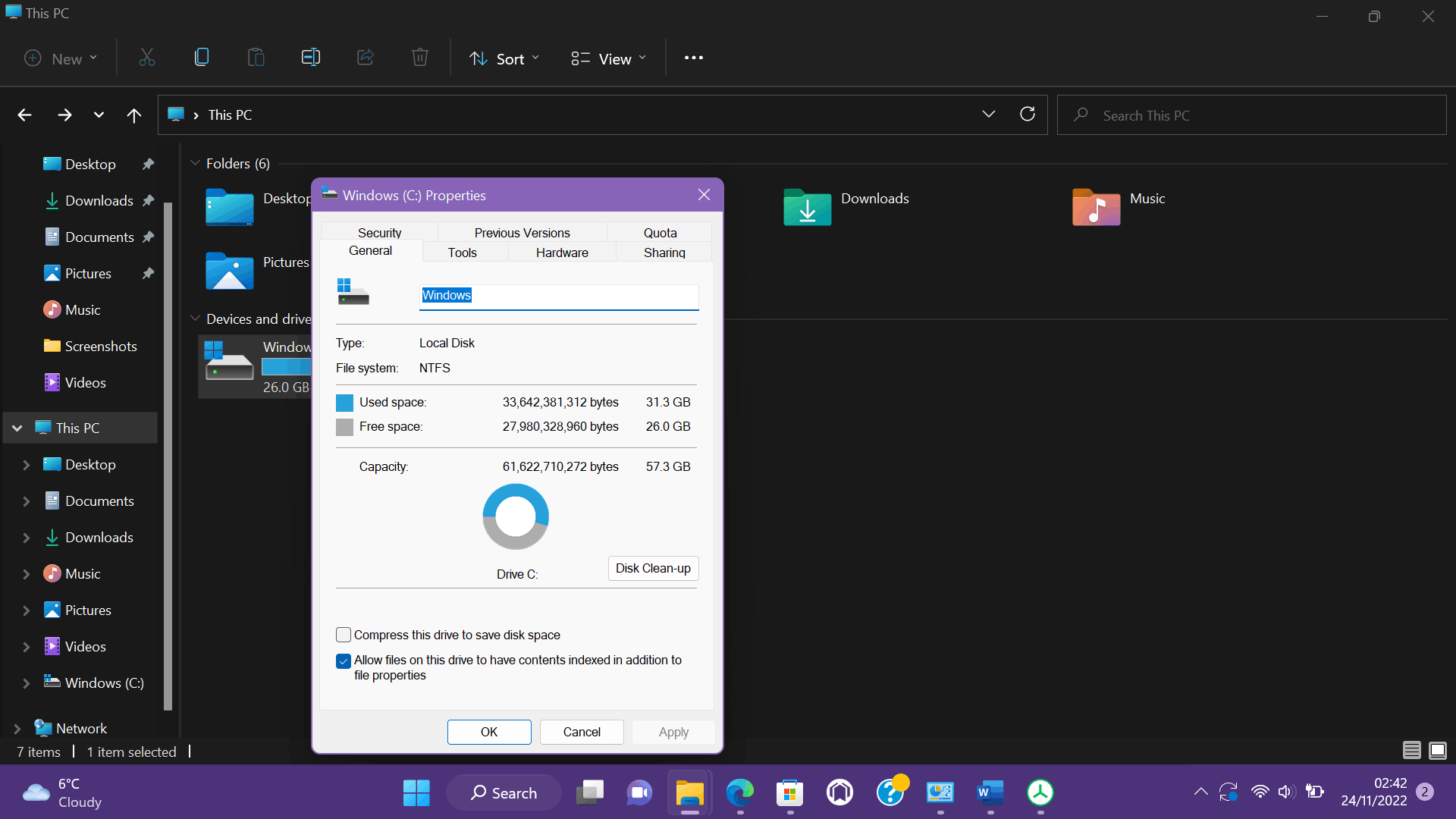
Task: Expand Windows (C:) in navigation tree
Action: pos(26,683)
